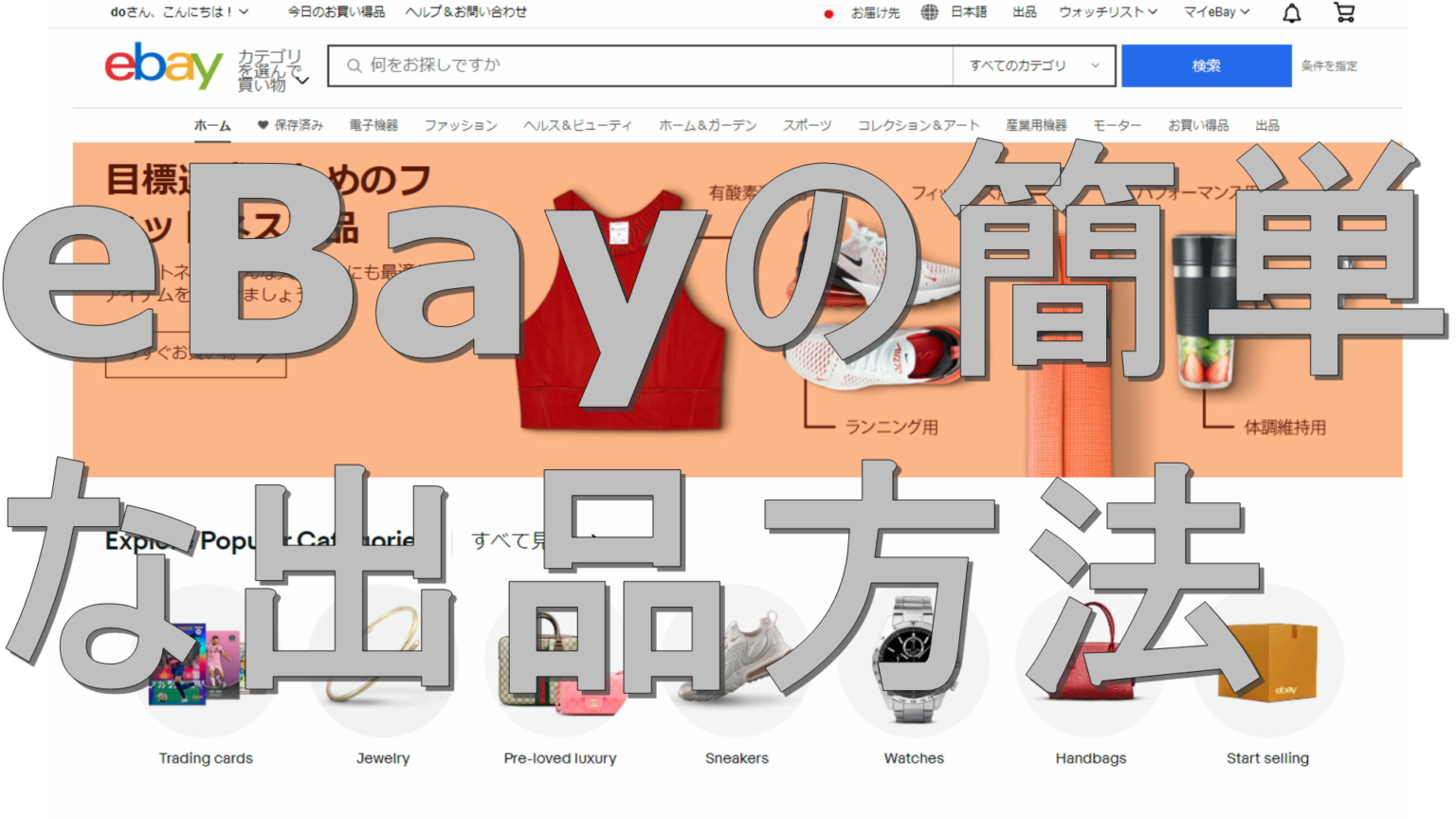This screenshot has width=1456, height=819.
Task: Click the Watches wristwatch thumbnail
Action: (914, 660)
